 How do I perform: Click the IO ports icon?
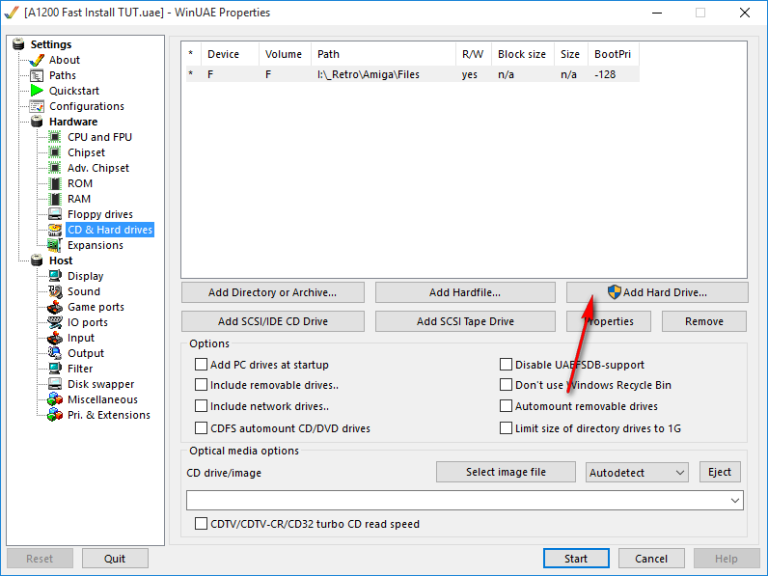(55, 322)
